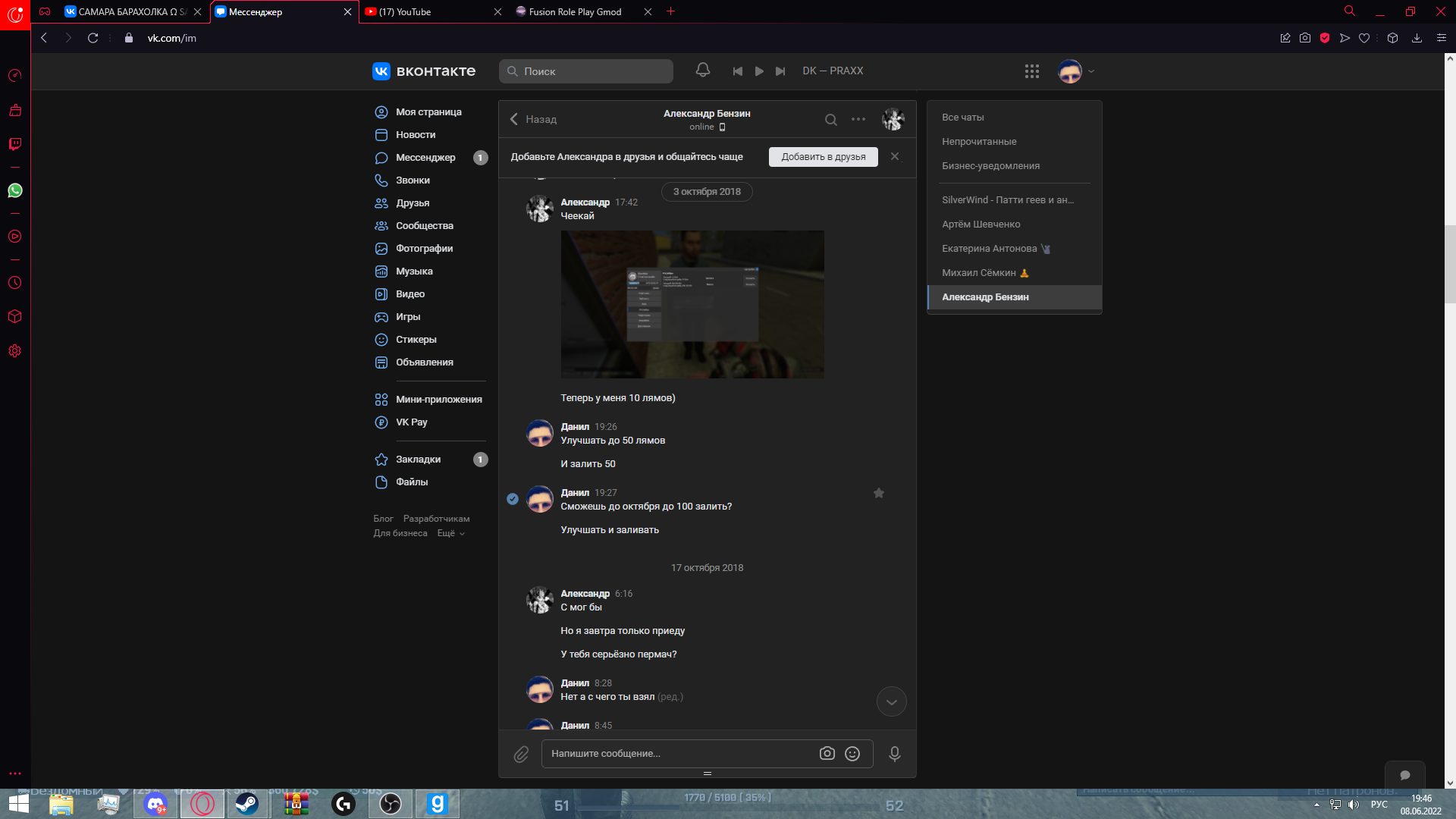Search within the conversation with magnifier icon

point(831,120)
